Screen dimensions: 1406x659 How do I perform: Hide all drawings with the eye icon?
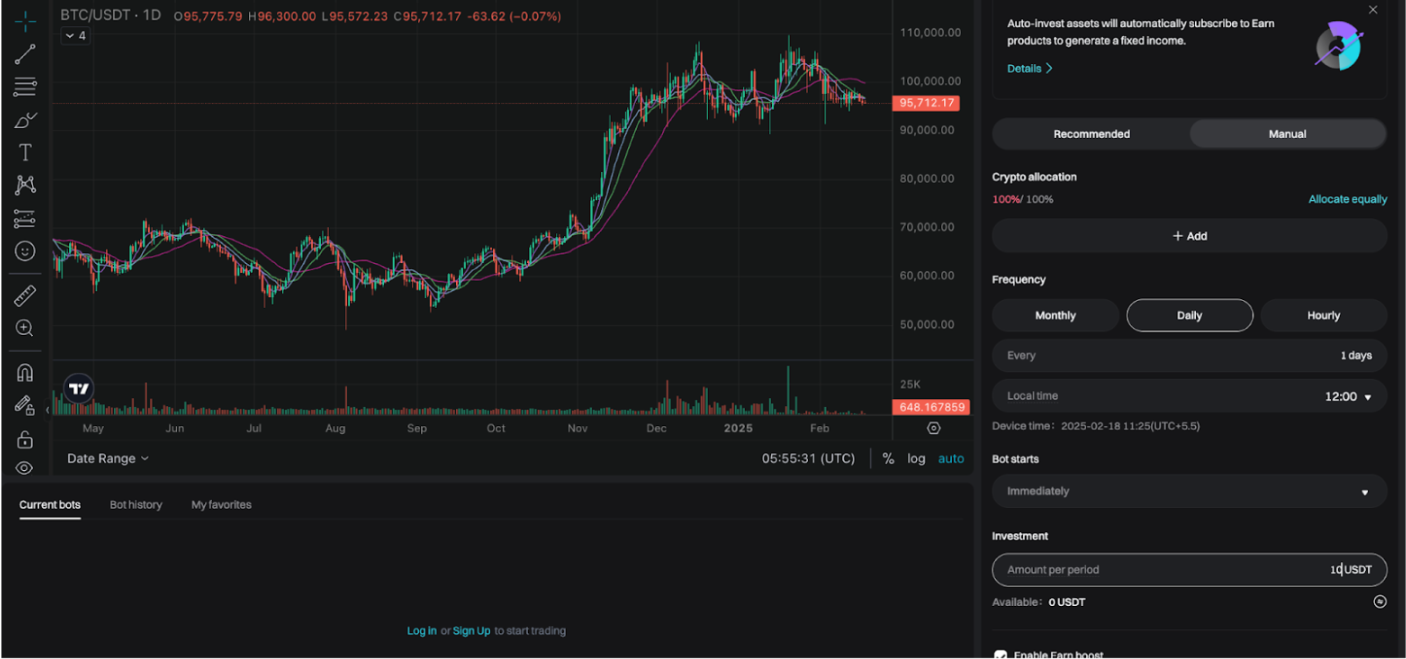pyautogui.click(x=25, y=468)
